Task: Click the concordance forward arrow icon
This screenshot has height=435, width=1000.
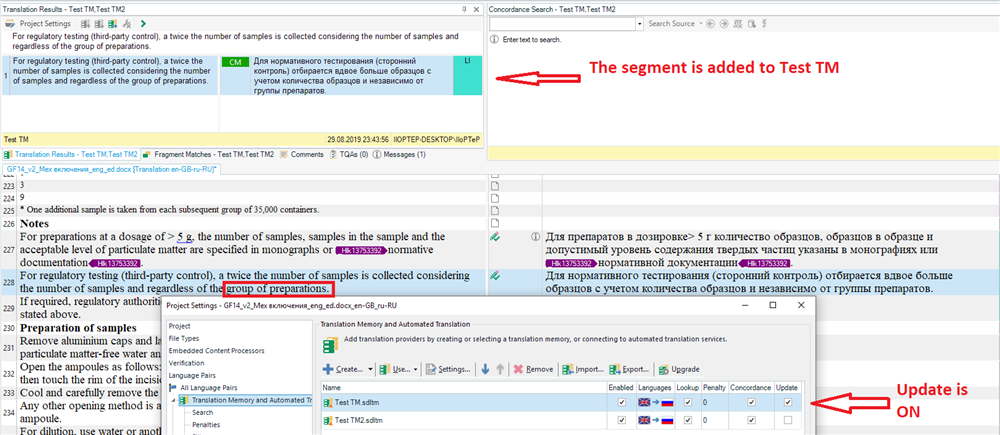Action: [x=724, y=24]
